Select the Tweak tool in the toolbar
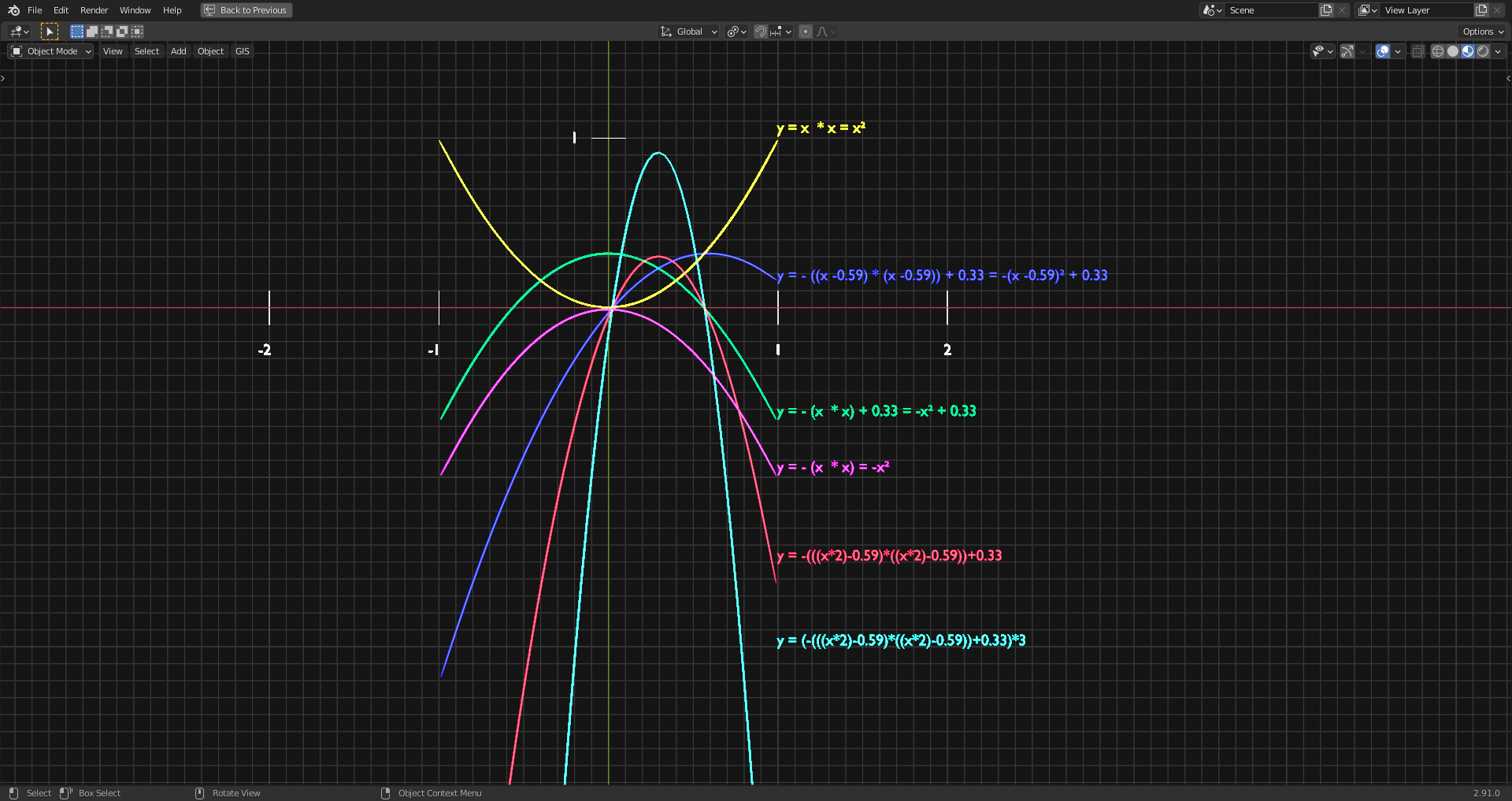Screen dimensions: 1512x801 pos(49,32)
